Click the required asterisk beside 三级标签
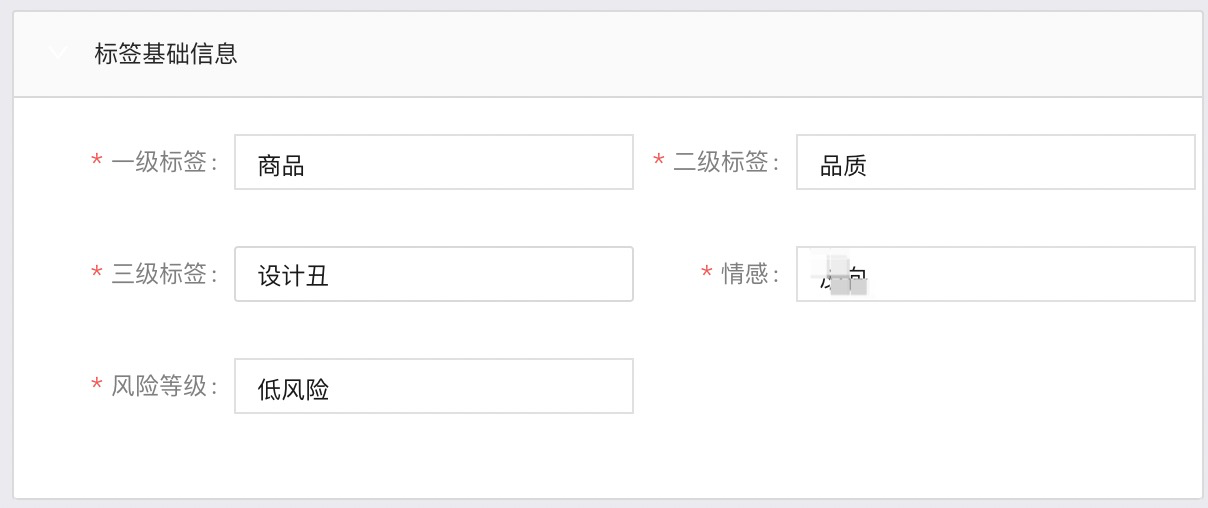The width and height of the screenshot is (1208, 508). tap(97, 274)
